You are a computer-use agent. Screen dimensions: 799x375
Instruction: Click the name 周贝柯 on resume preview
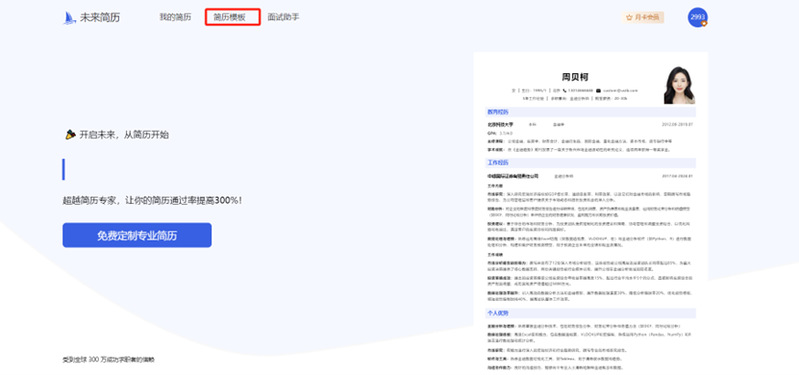(575, 77)
